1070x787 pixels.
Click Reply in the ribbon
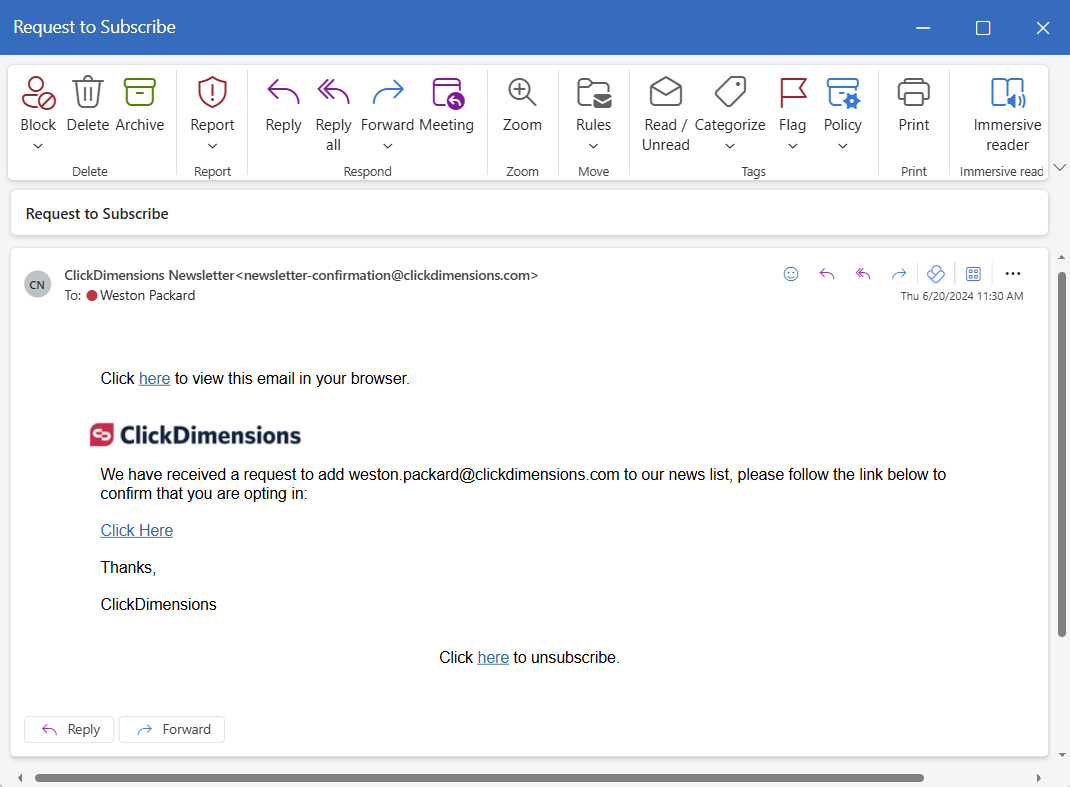click(283, 104)
